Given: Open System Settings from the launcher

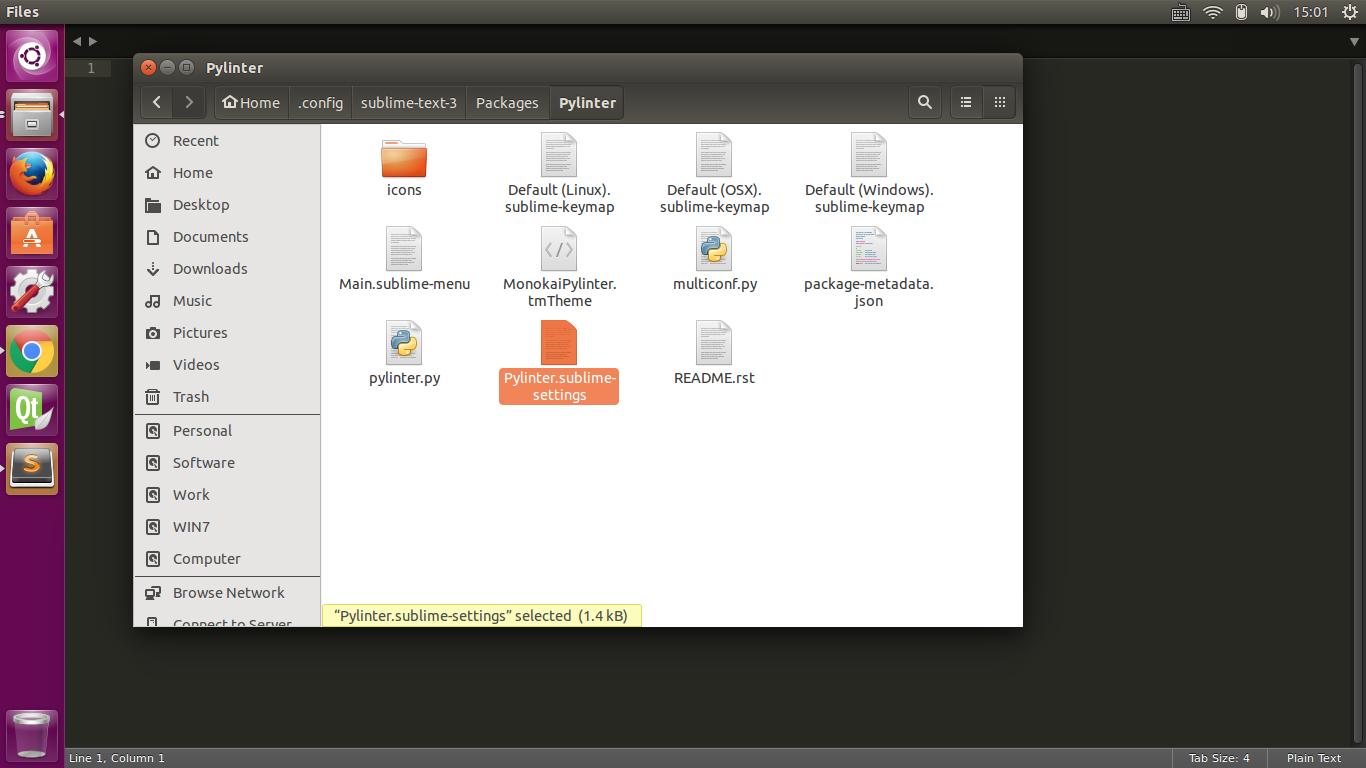Looking at the screenshot, I should (x=32, y=292).
